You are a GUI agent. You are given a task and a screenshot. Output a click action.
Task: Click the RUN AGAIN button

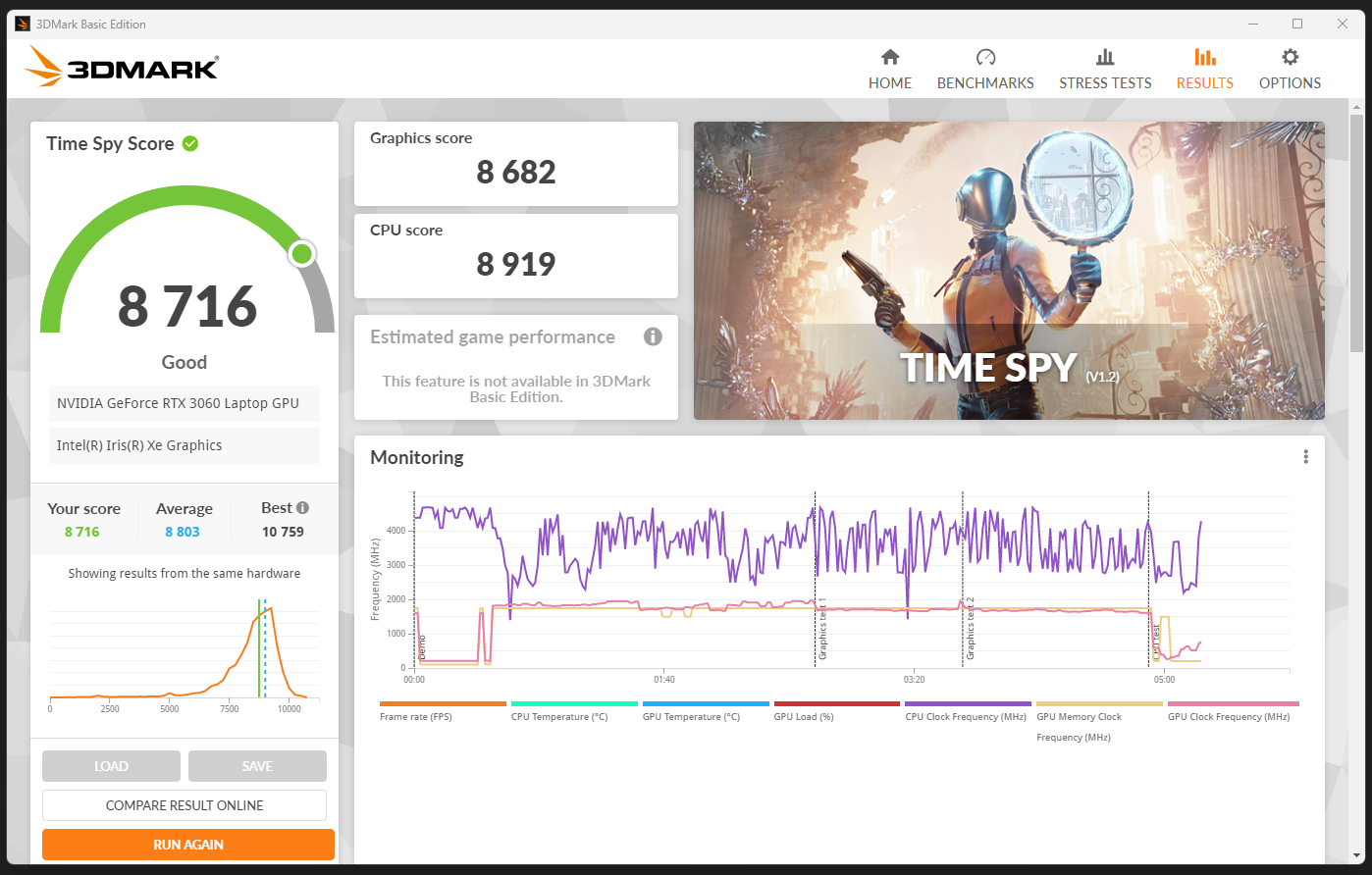click(188, 845)
